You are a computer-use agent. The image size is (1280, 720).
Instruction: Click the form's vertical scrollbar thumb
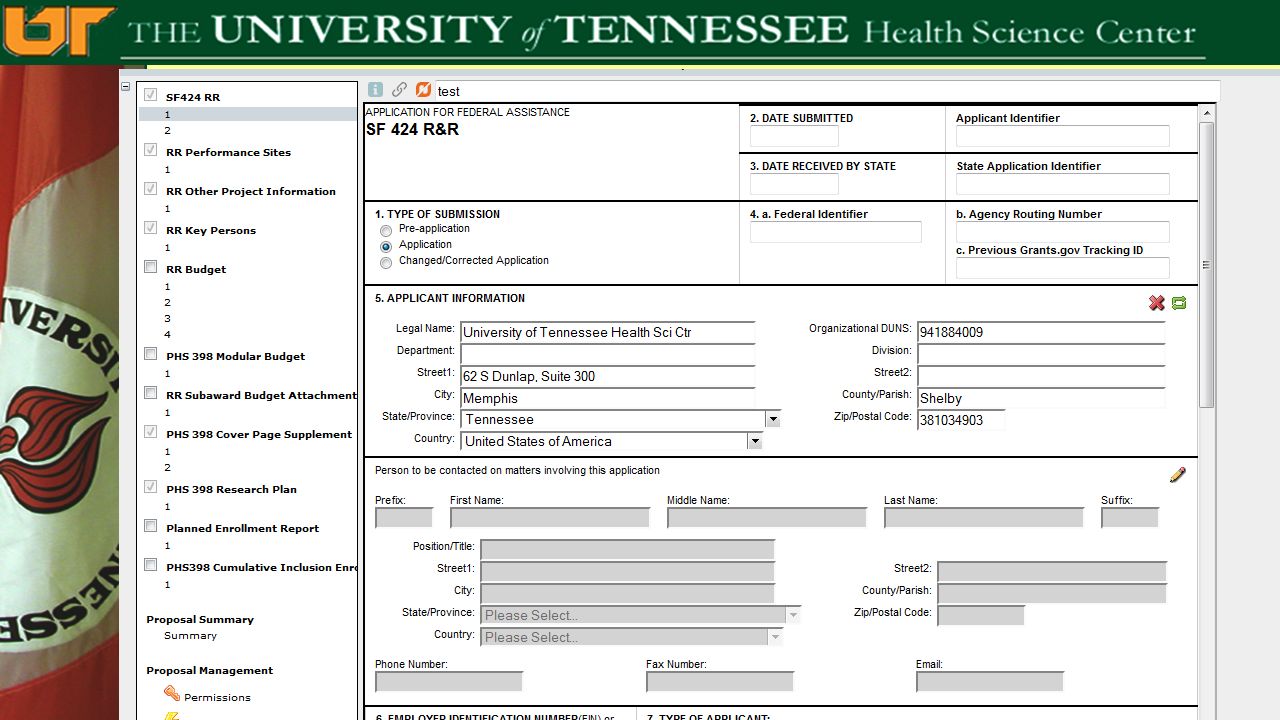[1206, 264]
